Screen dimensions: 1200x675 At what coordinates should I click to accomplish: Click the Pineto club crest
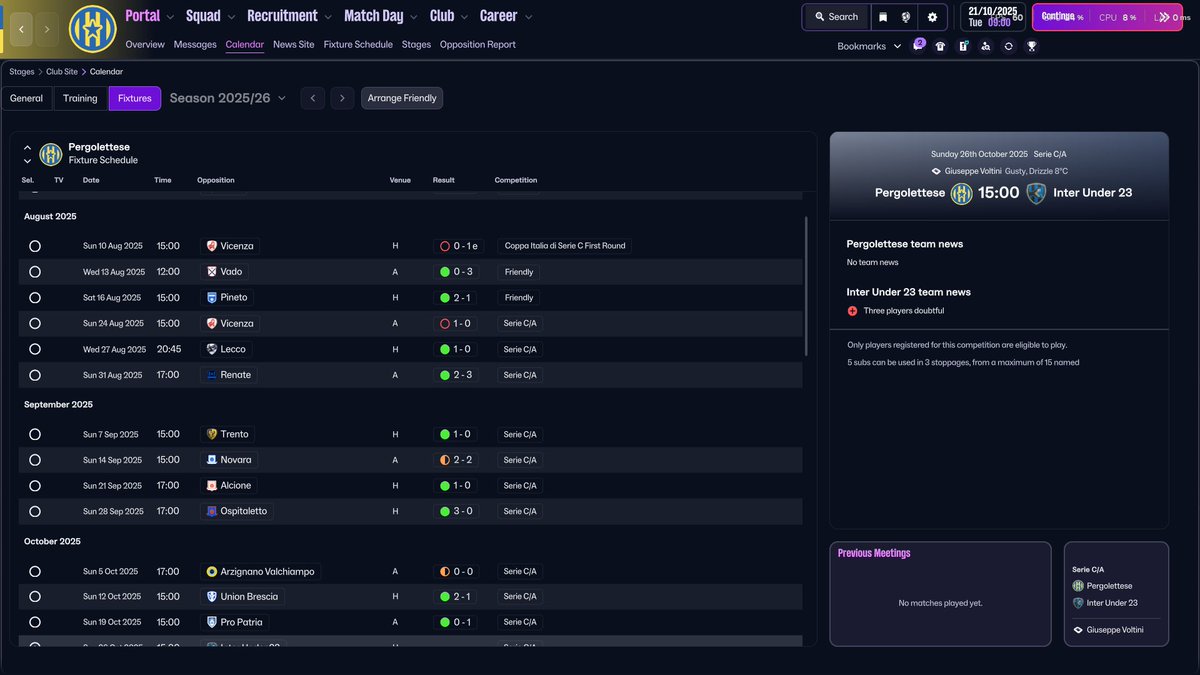[212, 298]
